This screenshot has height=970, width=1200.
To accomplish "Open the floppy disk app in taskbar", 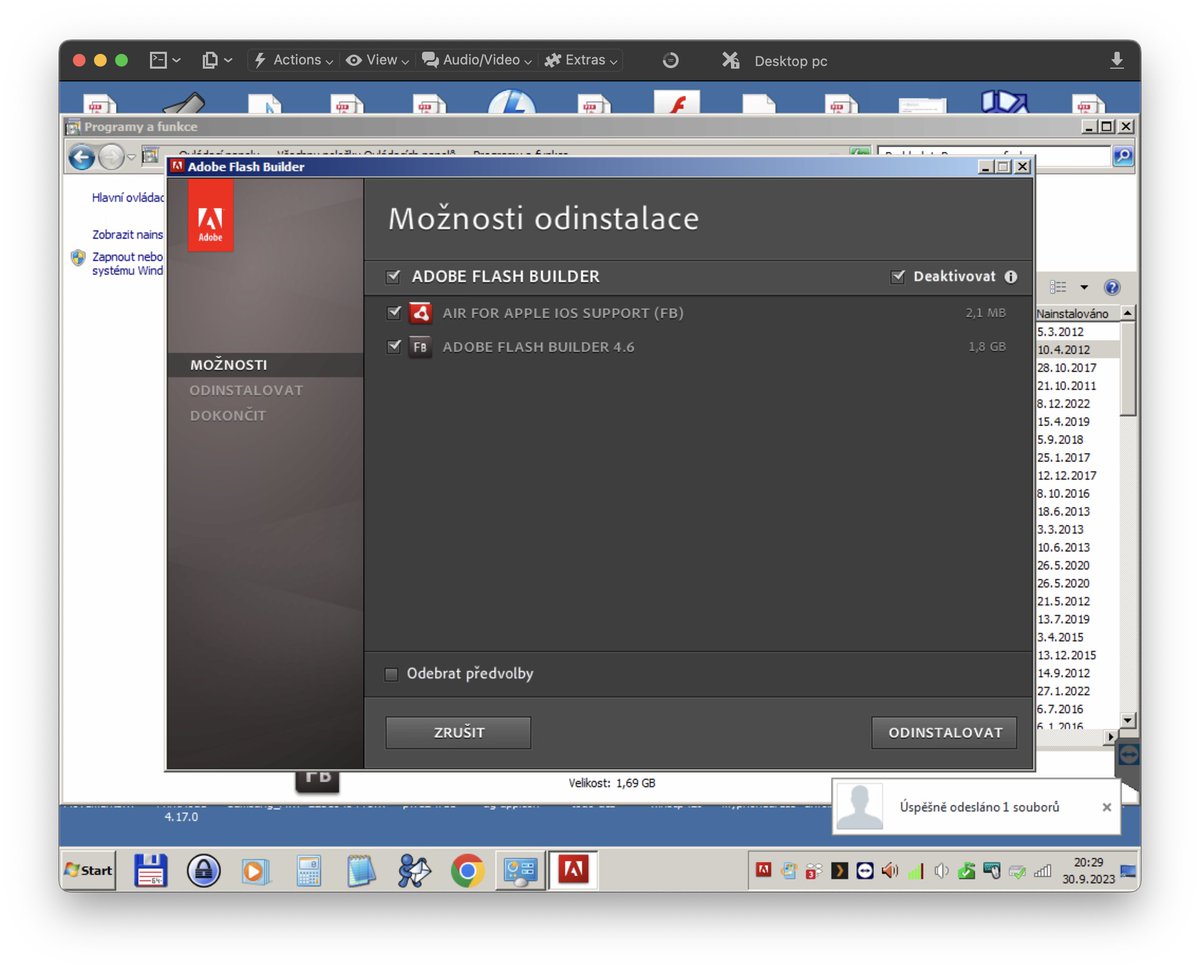I will pos(151,871).
